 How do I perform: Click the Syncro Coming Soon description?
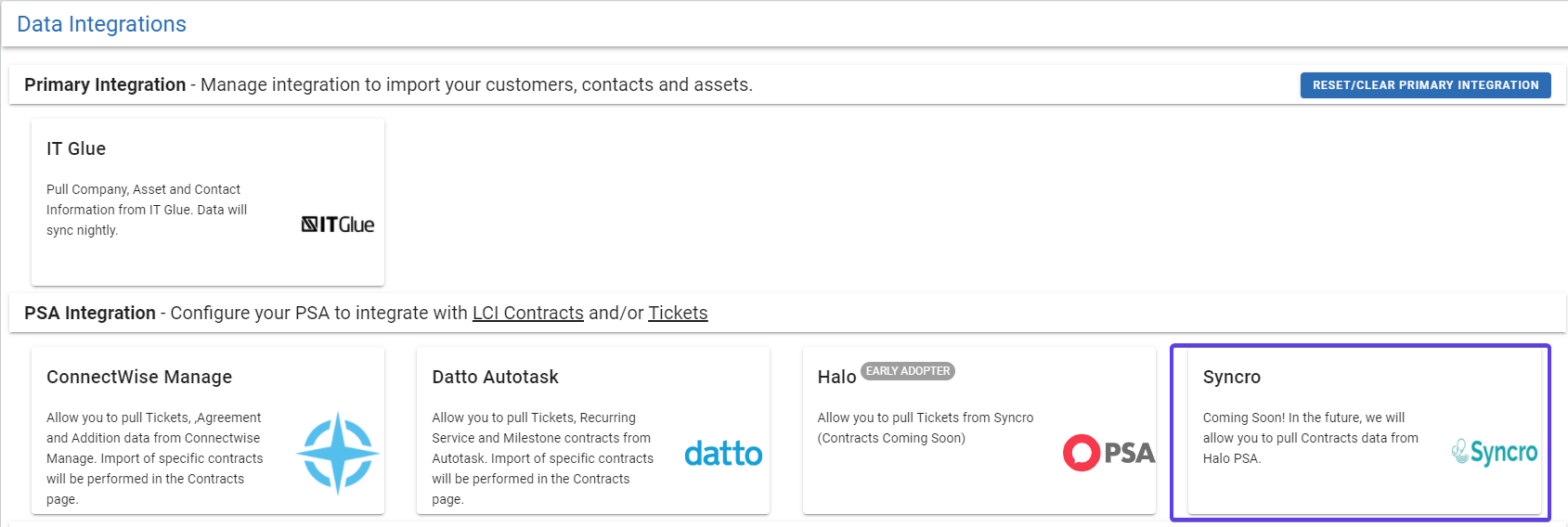click(x=1311, y=438)
